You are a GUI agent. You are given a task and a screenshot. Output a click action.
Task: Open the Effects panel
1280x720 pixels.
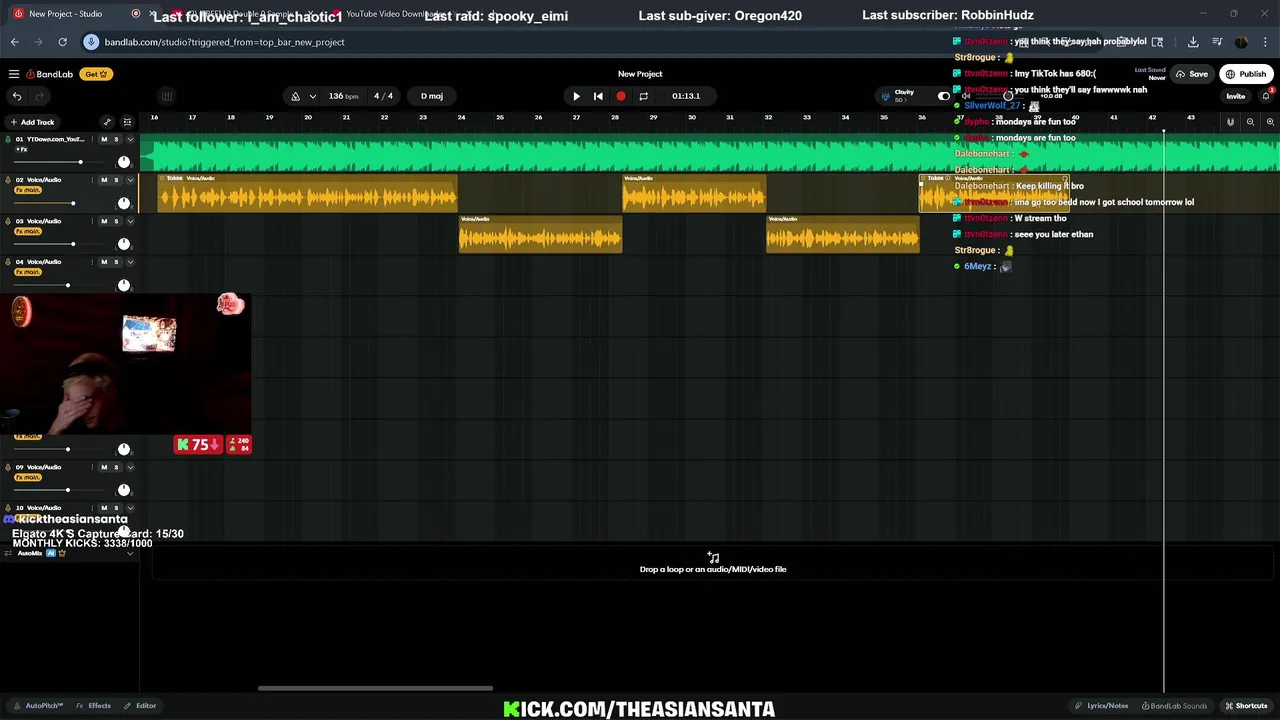pyautogui.click(x=93, y=706)
